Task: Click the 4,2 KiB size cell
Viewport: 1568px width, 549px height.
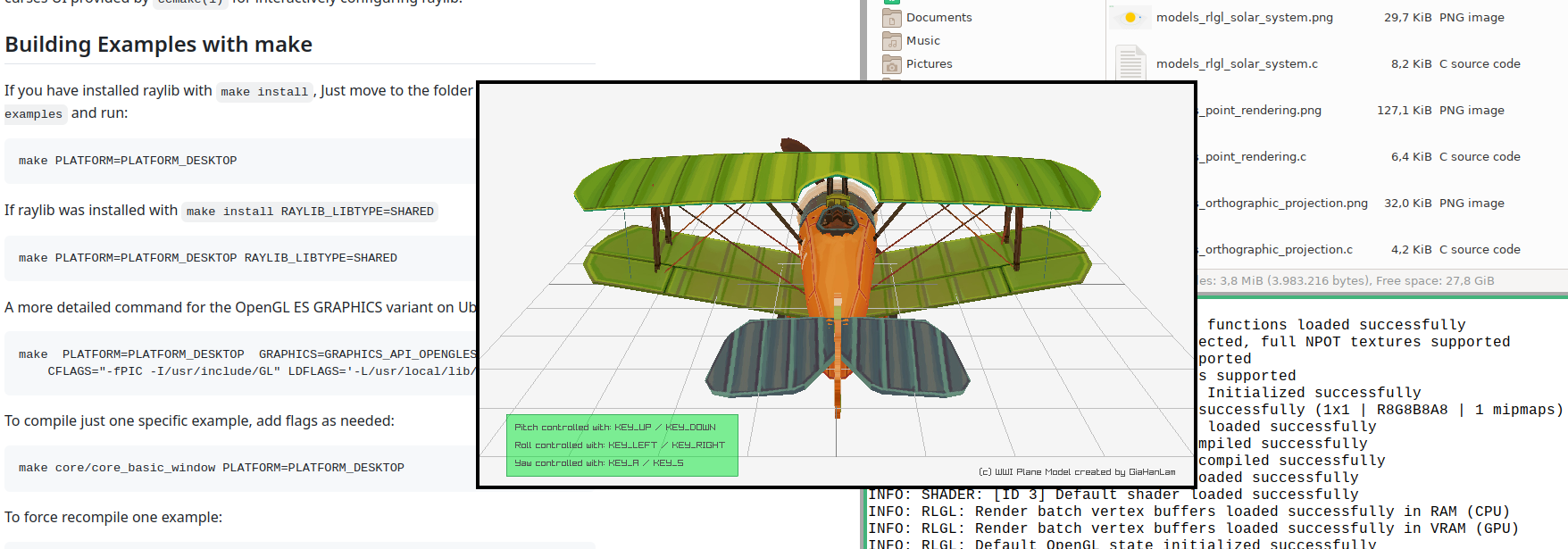Action: [x=1411, y=249]
